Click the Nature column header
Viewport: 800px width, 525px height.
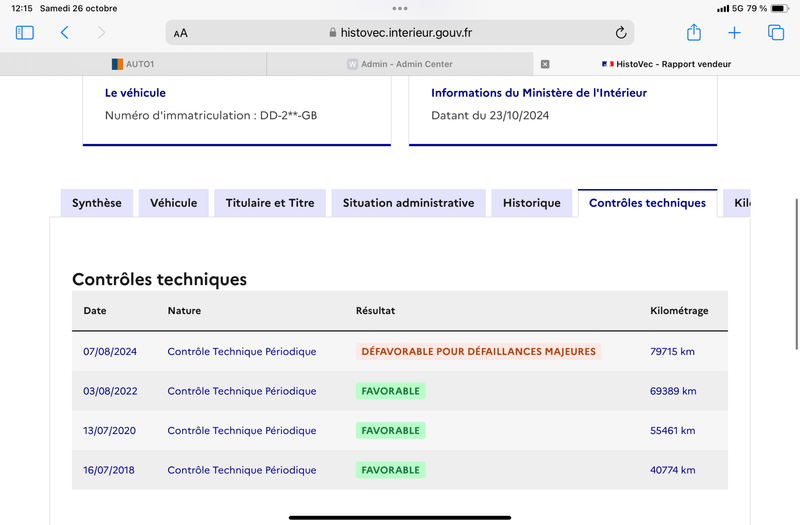point(184,311)
